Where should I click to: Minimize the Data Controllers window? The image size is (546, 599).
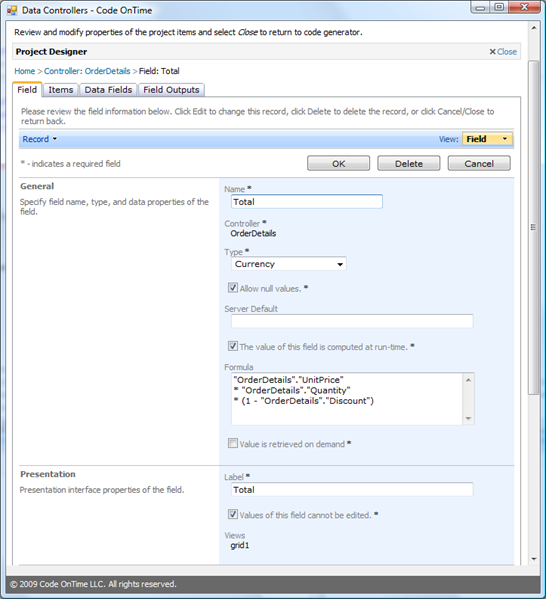(480, 7)
